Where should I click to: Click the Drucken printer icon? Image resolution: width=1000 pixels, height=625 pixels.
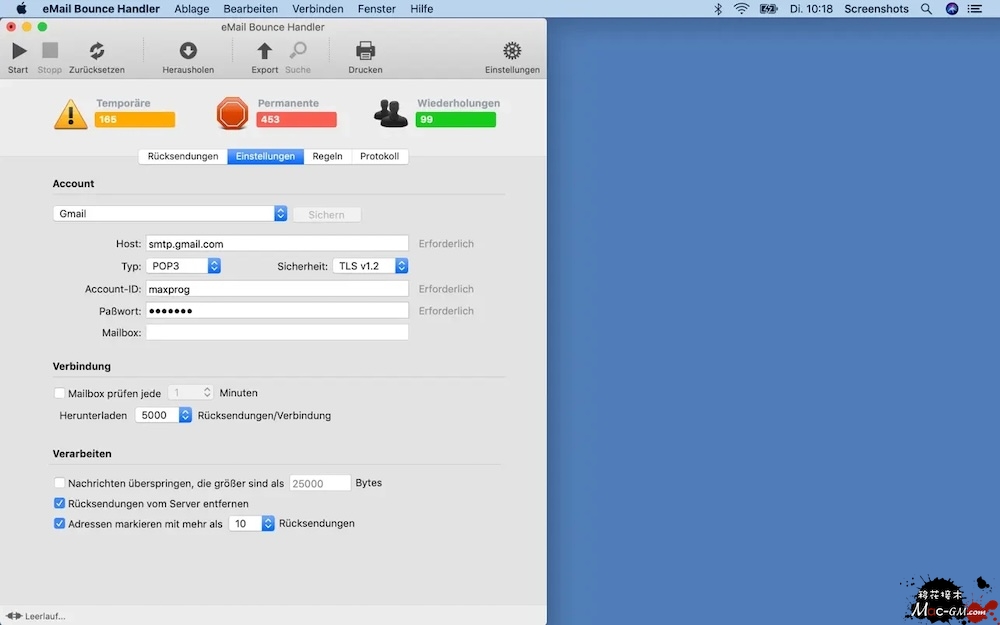365,51
